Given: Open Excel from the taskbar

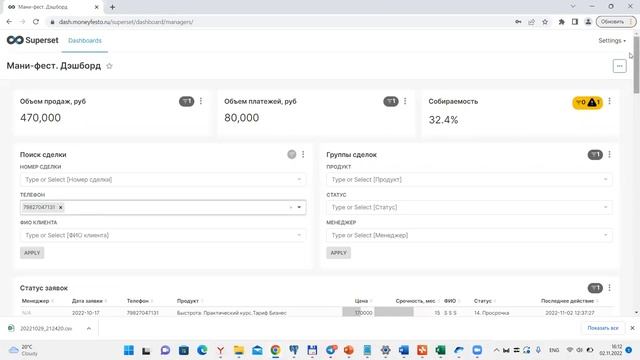Looking at the screenshot, I should pos(440,350).
